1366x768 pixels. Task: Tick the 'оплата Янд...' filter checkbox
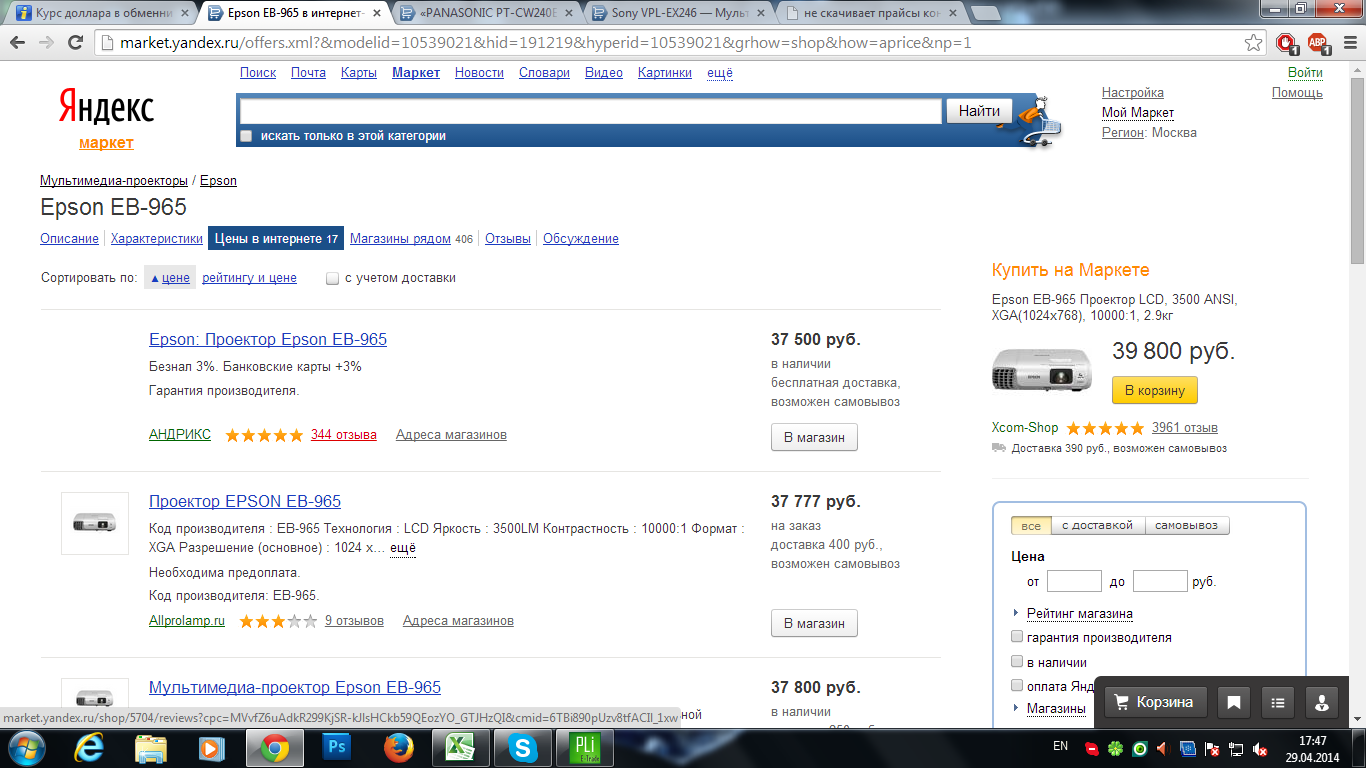pos(1018,686)
